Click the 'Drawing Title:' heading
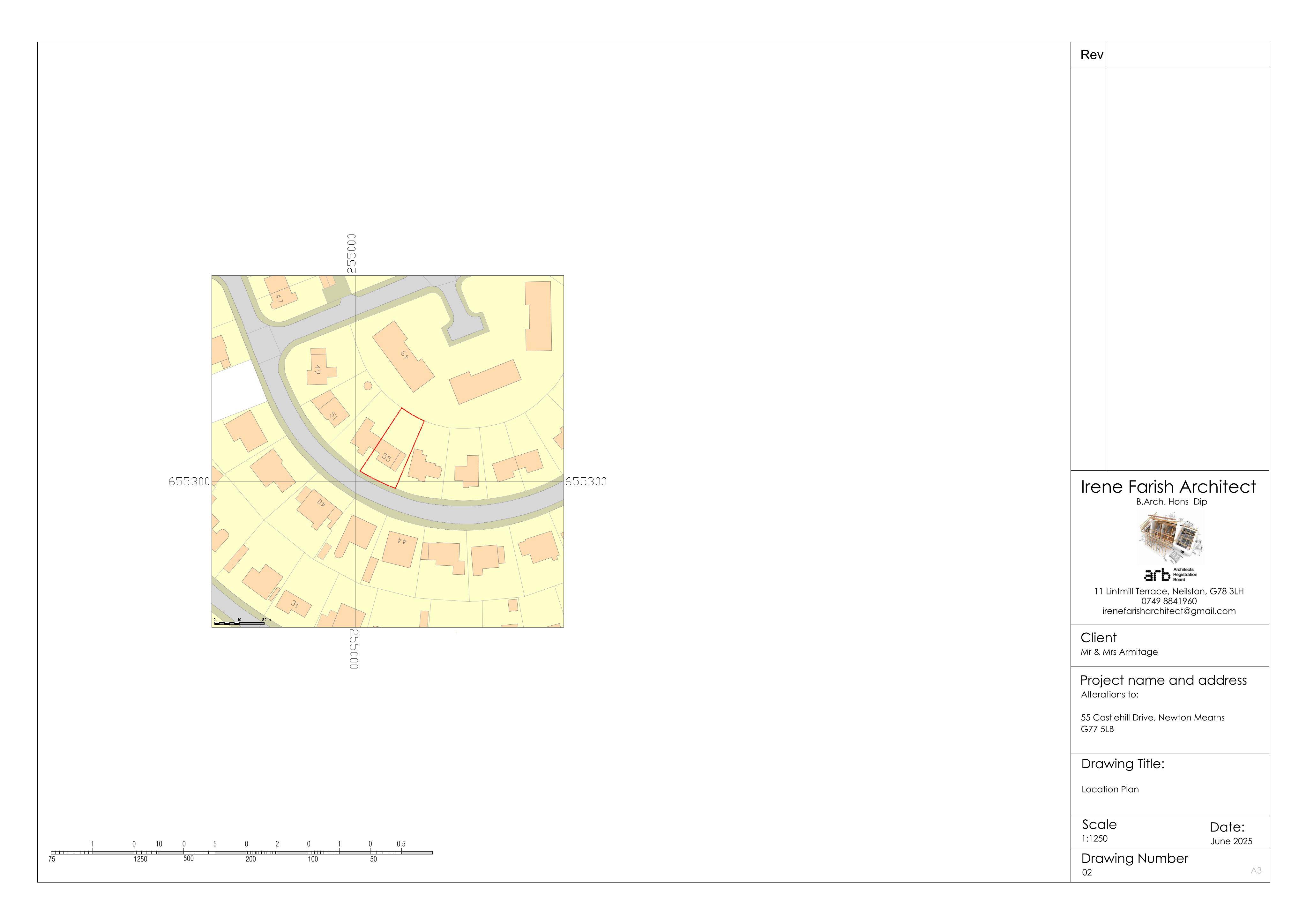Viewport: 1307px width, 924px height. click(x=1123, y=764)
